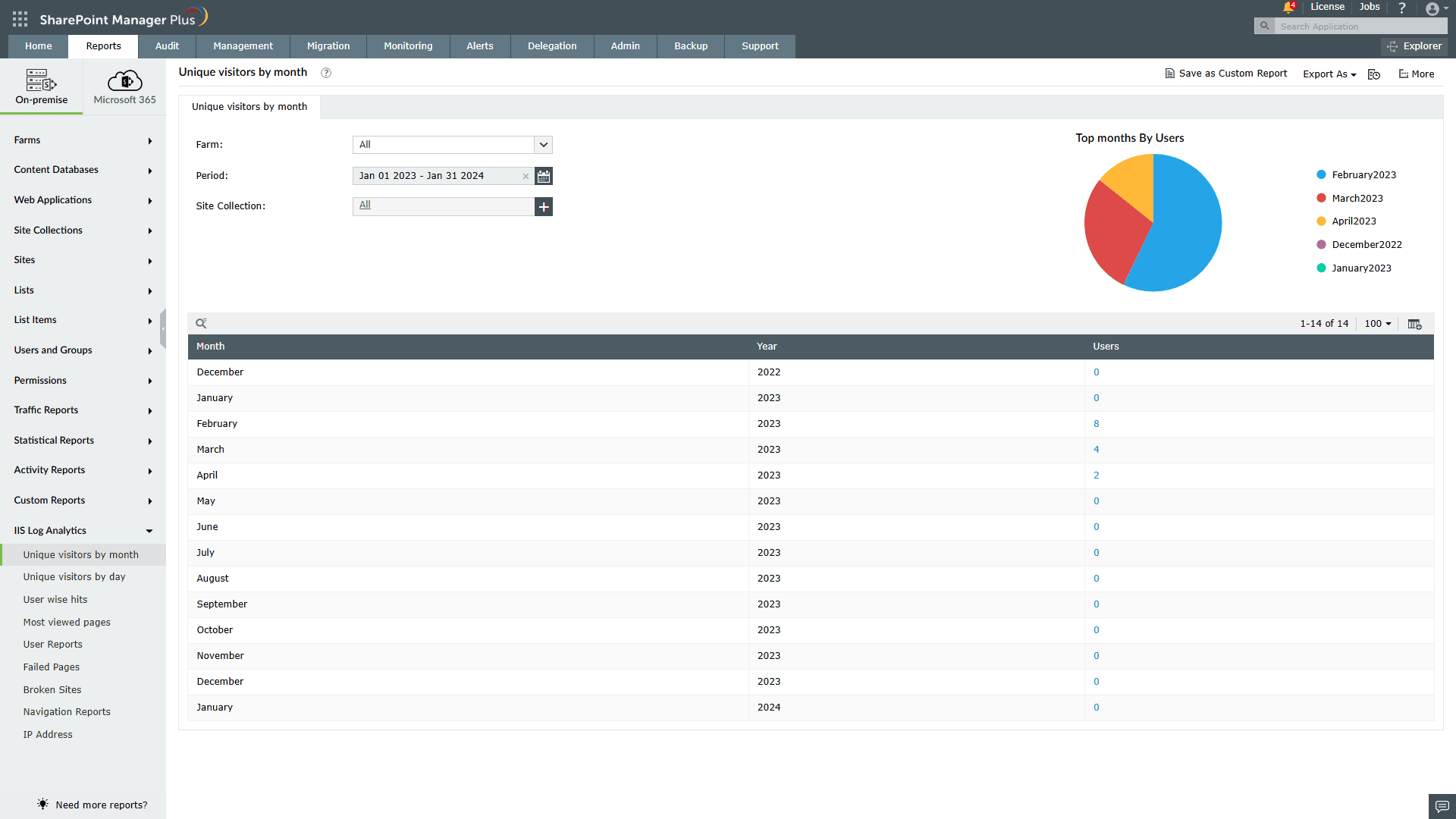Click the blue February2023 legend swatch
The height and width of the screenshot is (819, 1456).
point(1321,175)
